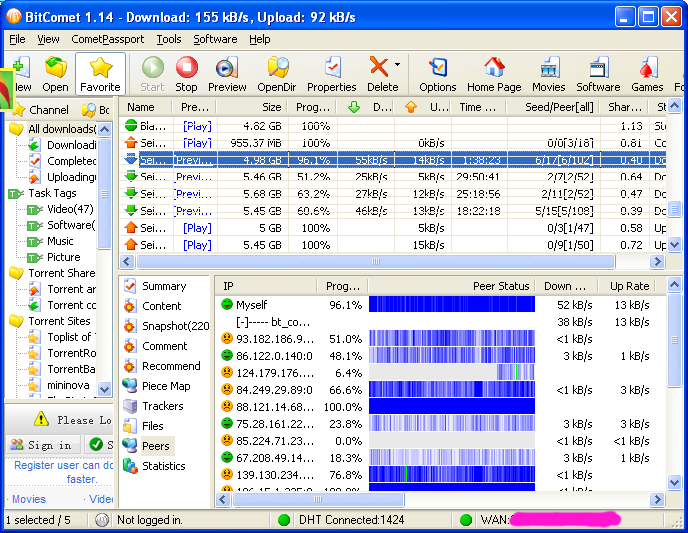Click Play link for the 4.82 GB task
The width and height of the screenshot is (688, 533).
197,126
